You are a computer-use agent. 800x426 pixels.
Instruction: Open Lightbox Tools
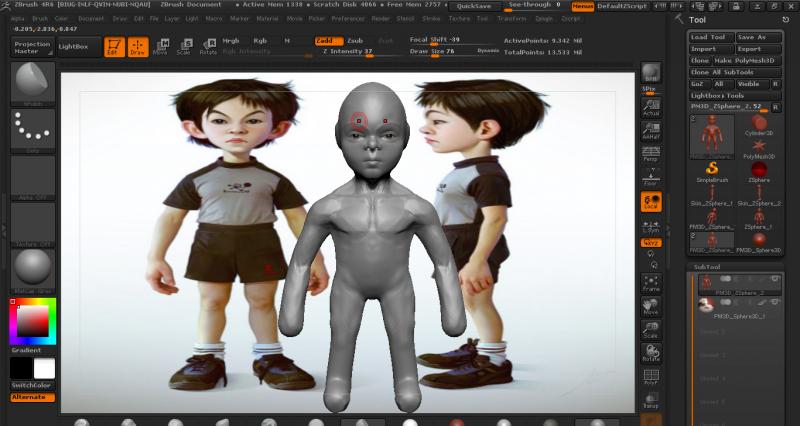click(x=735, y=95)
